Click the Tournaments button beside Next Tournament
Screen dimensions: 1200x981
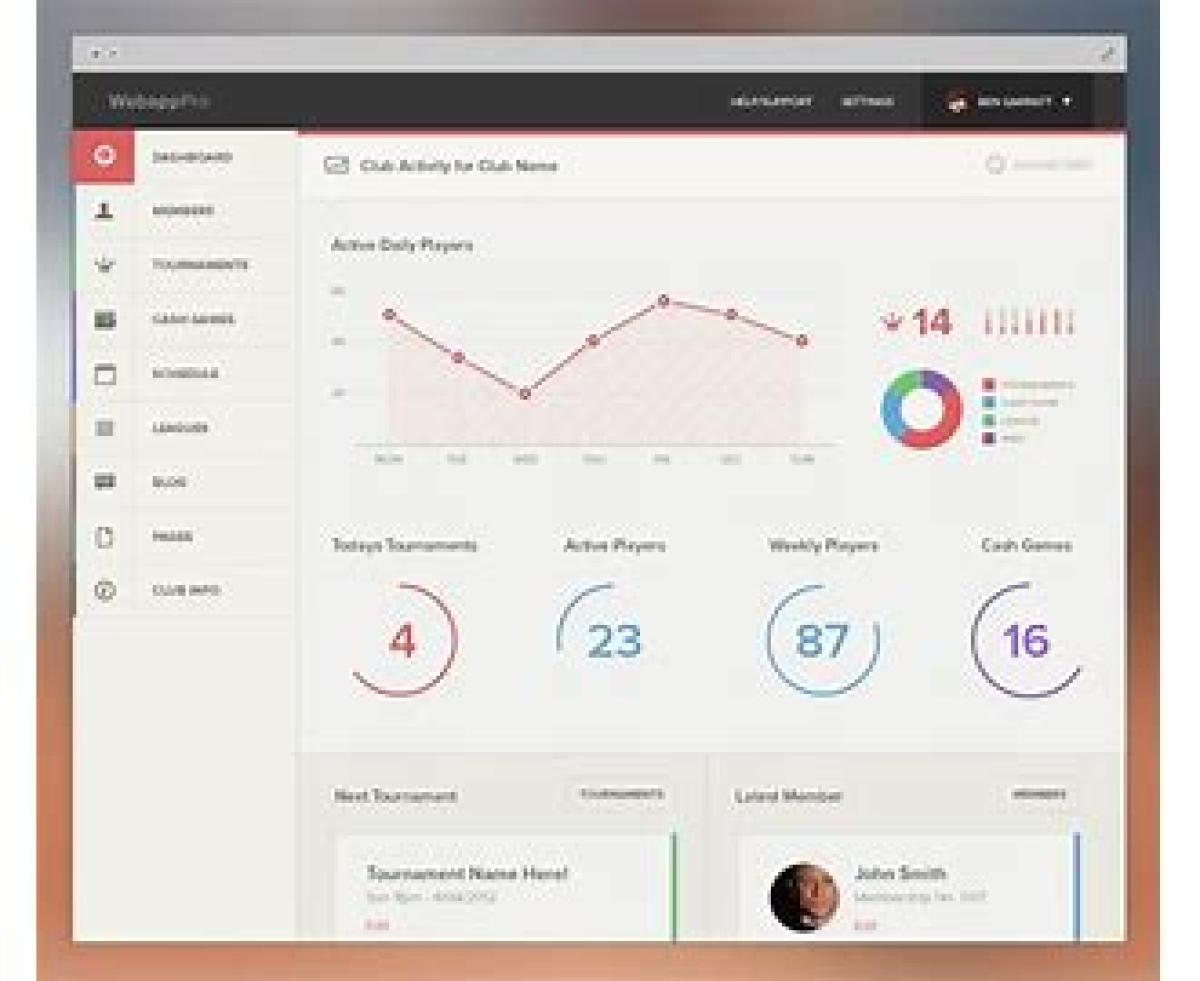coord(620,795)
